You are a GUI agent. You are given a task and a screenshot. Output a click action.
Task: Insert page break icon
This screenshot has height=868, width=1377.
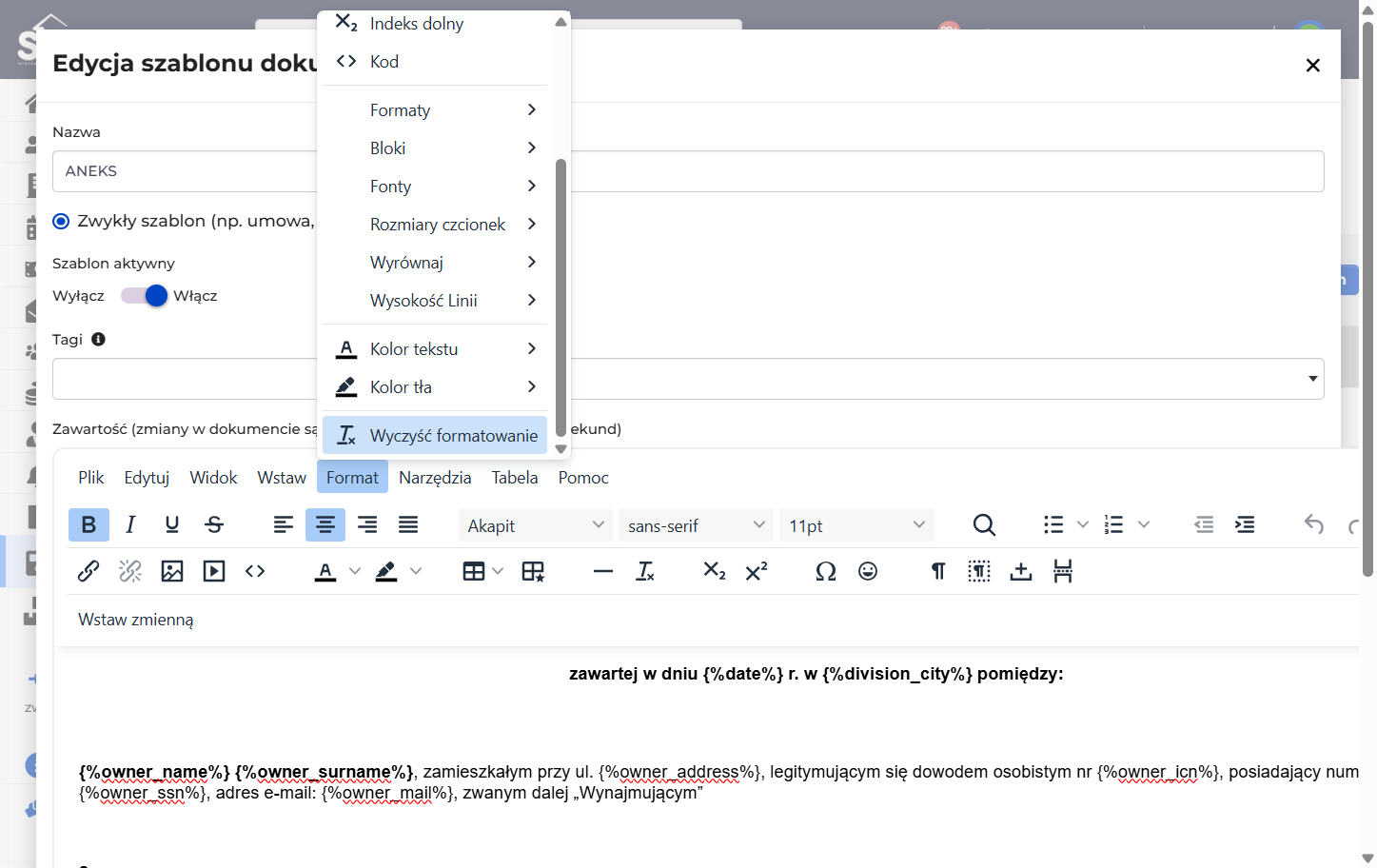pos(1063,571)
